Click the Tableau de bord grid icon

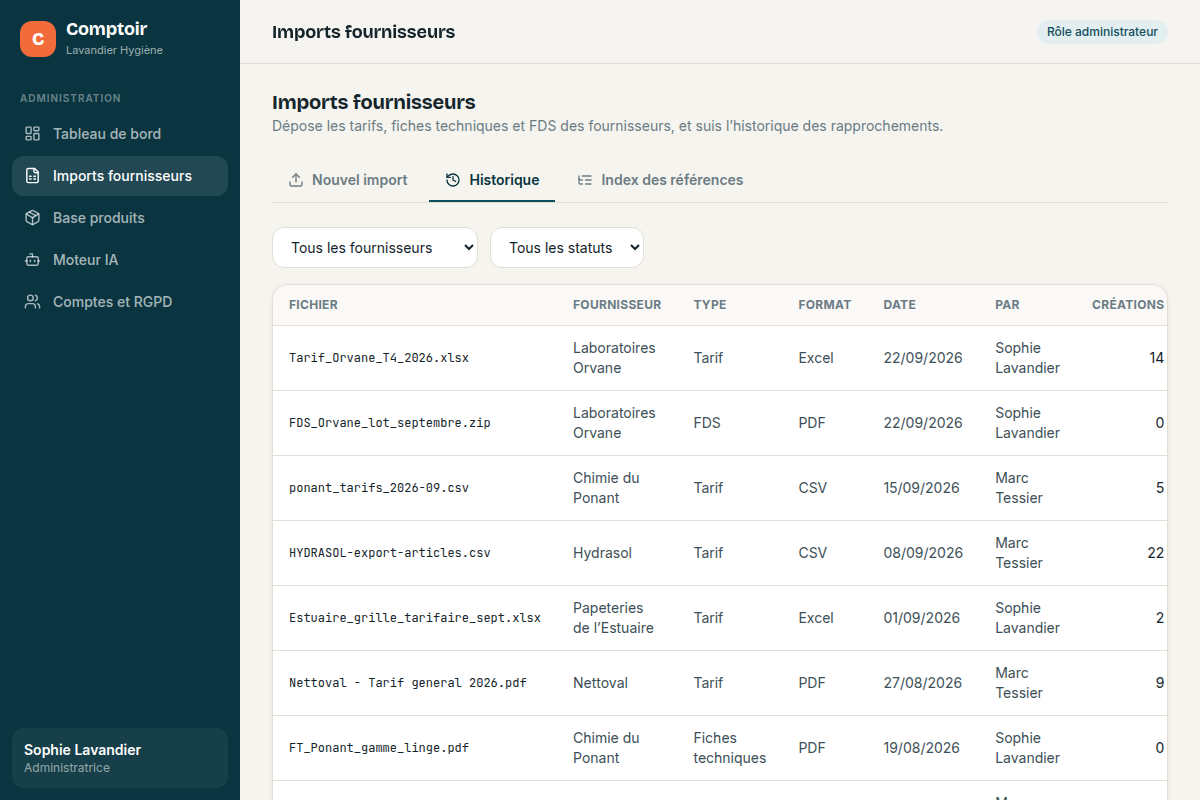[x=33, y=134]
